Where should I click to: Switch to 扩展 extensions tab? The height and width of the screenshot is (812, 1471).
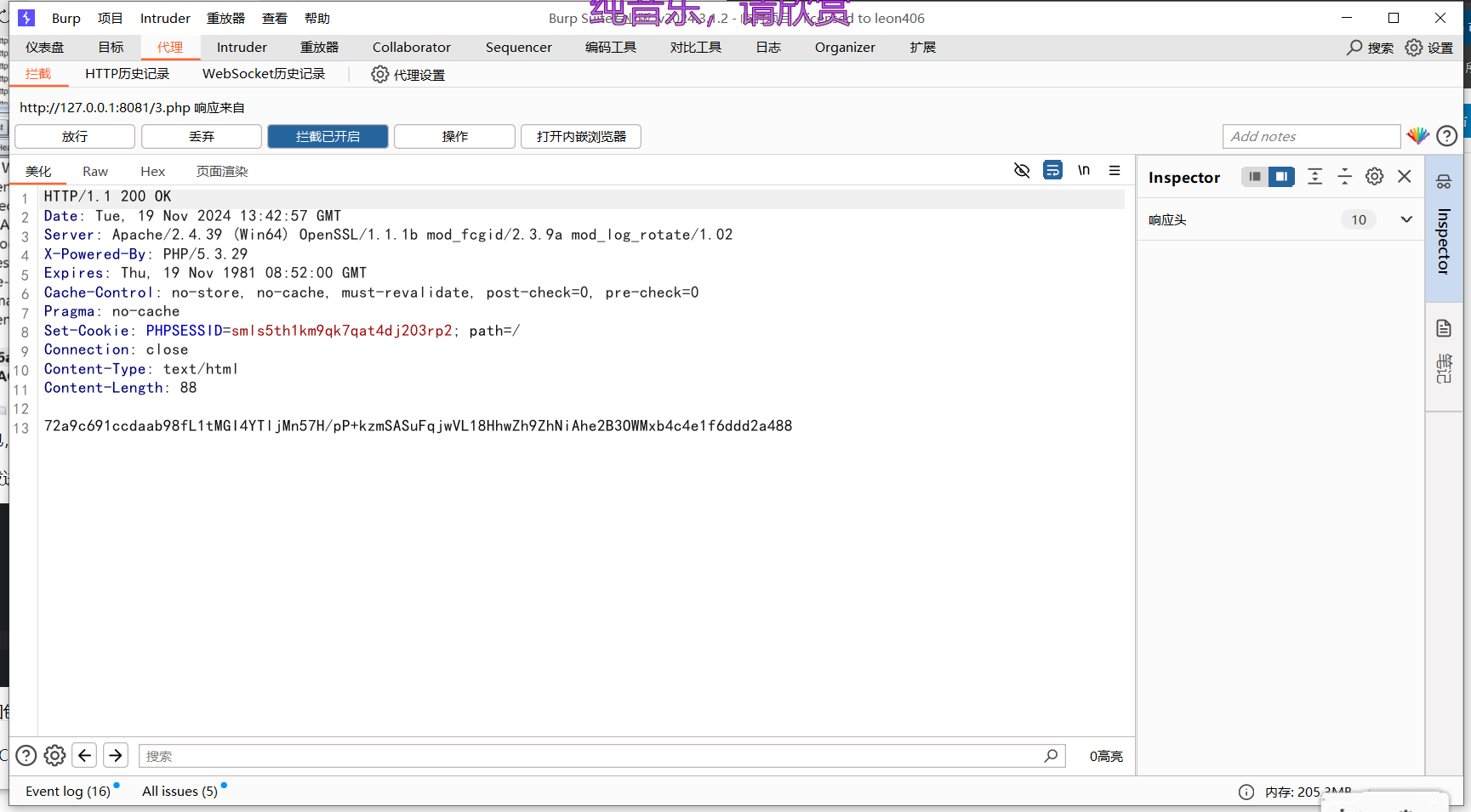[923, 48]
